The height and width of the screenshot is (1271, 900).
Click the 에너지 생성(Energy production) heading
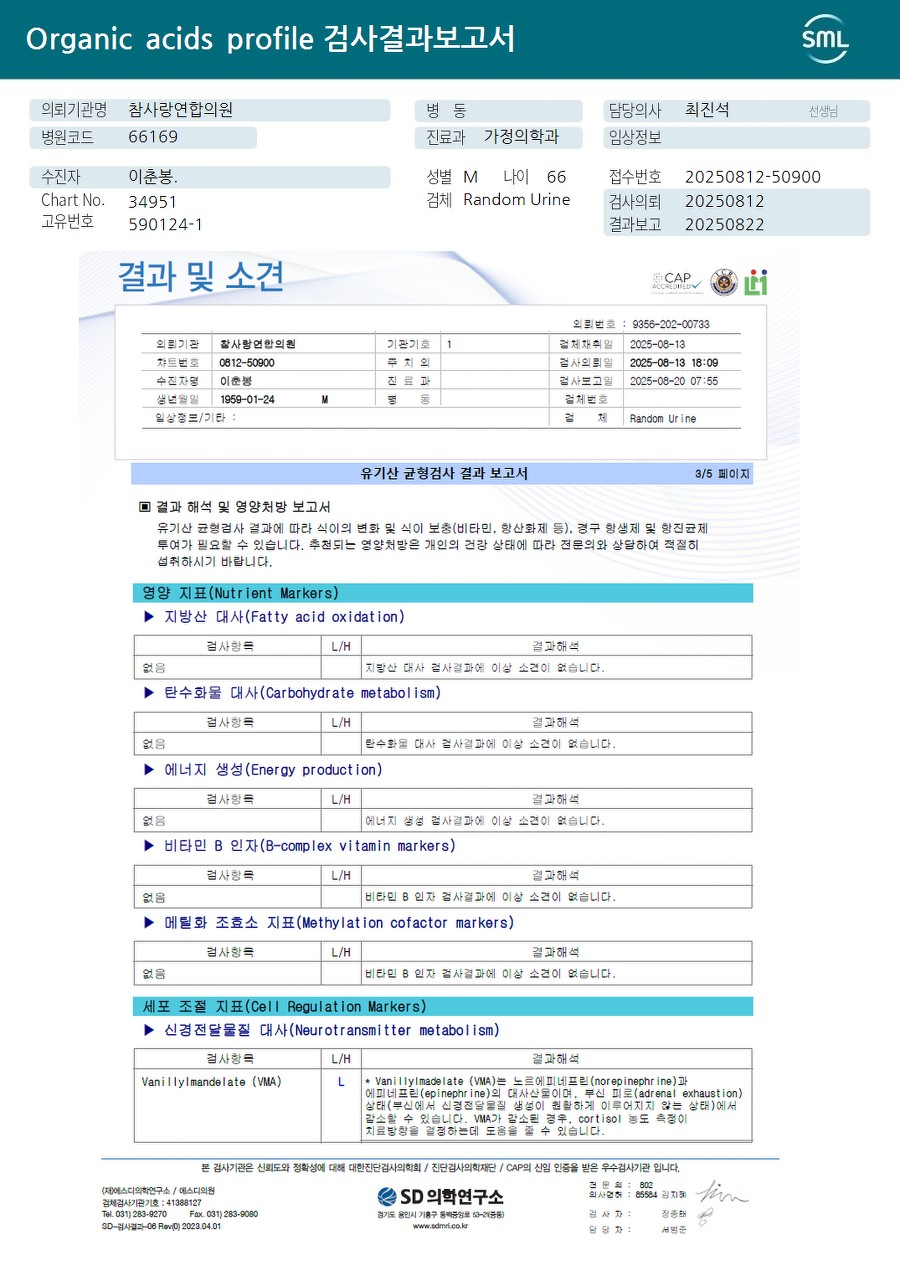point(273,770)
